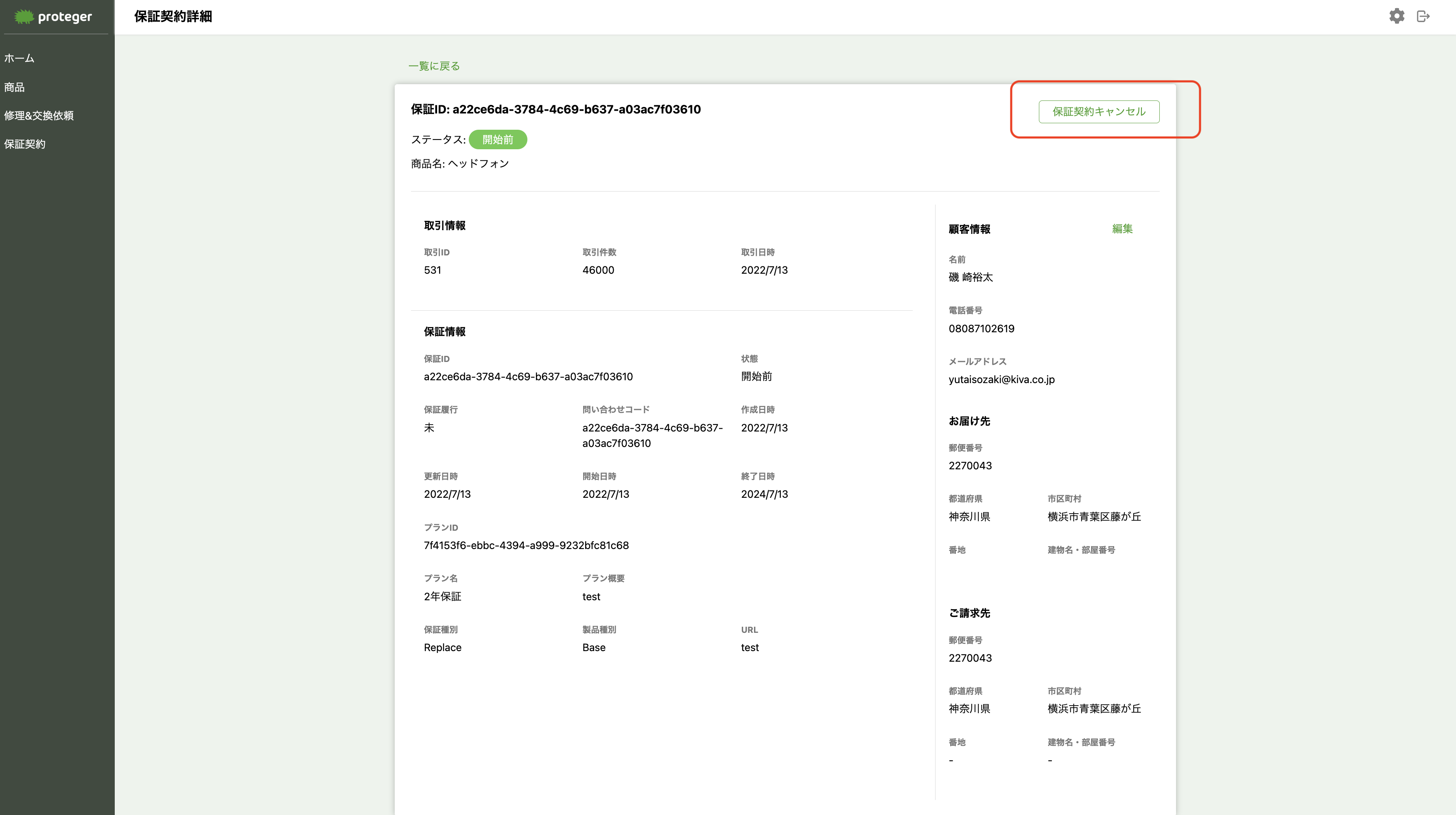1456x815 pixels.
Task: Click the 保証契約キャンセル button
Action: coord(1099,111)
